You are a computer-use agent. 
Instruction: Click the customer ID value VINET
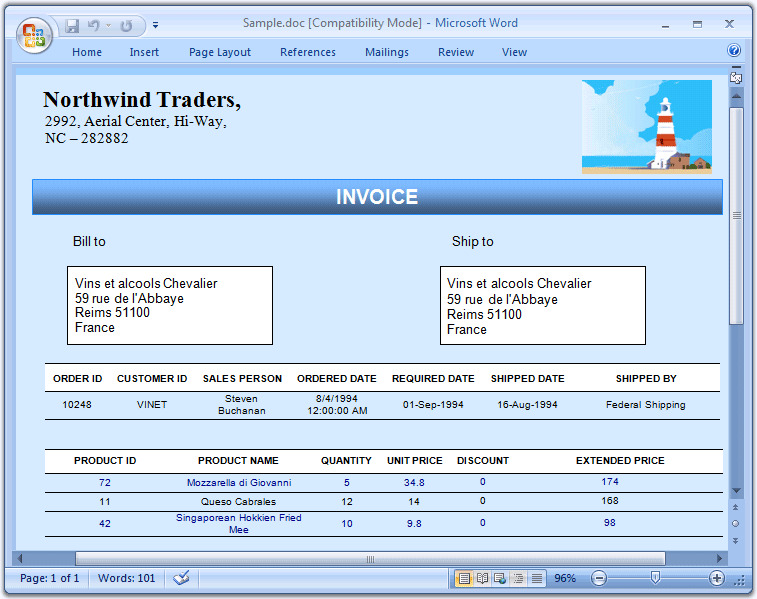pos(152,404)
